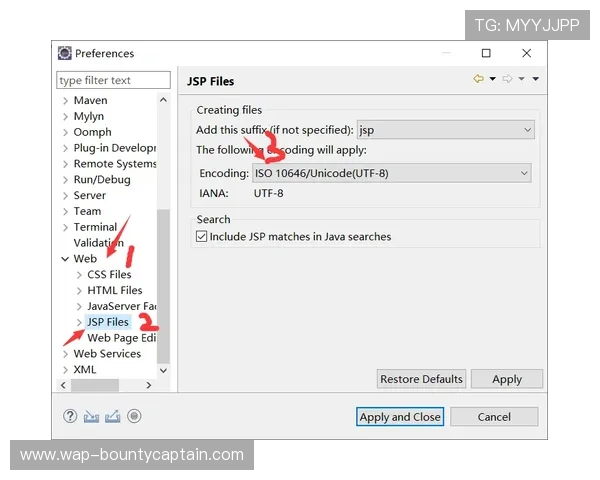Click the Help question mark icon
The height and width of the screenshot is (480, 600).
70,416
